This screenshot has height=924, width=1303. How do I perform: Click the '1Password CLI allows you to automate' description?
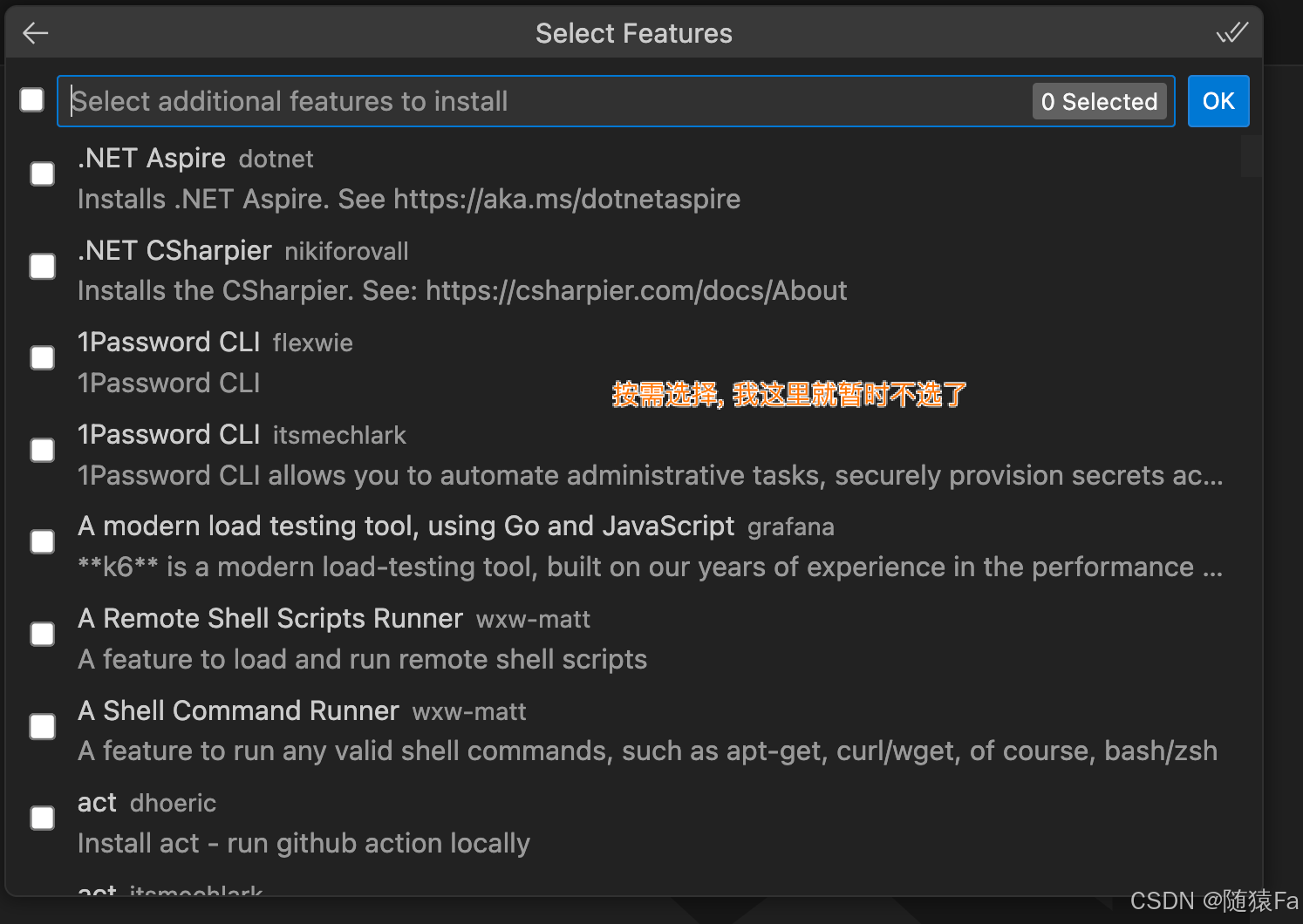651,475
